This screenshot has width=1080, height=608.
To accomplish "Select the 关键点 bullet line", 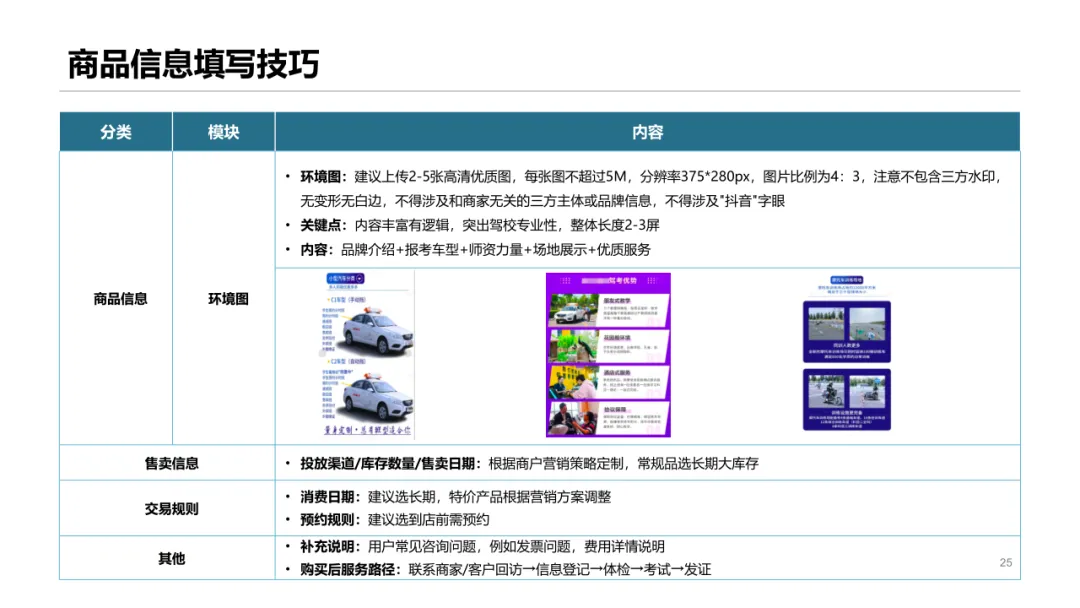I will (x=472, y=225).
